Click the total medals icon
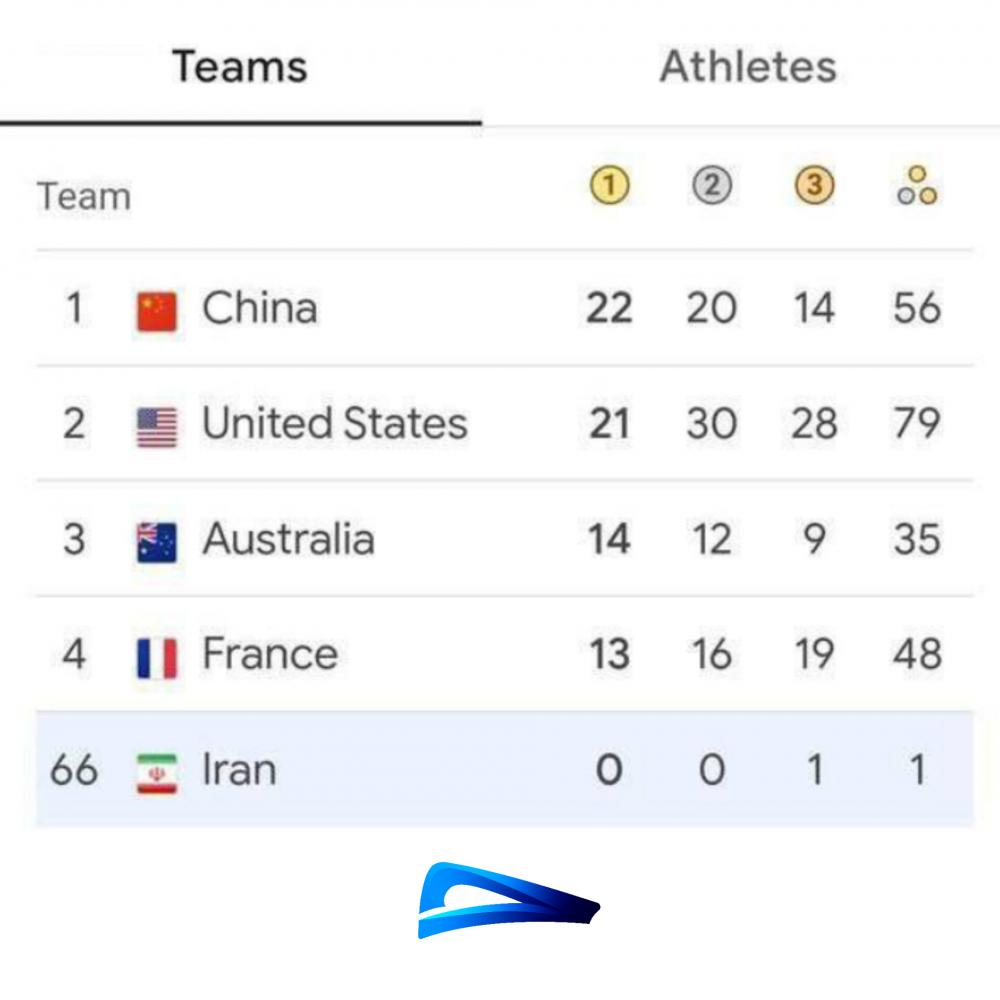Image resolution: width=1000 pixels, height=1000 pixels. (x=917, y=186)
